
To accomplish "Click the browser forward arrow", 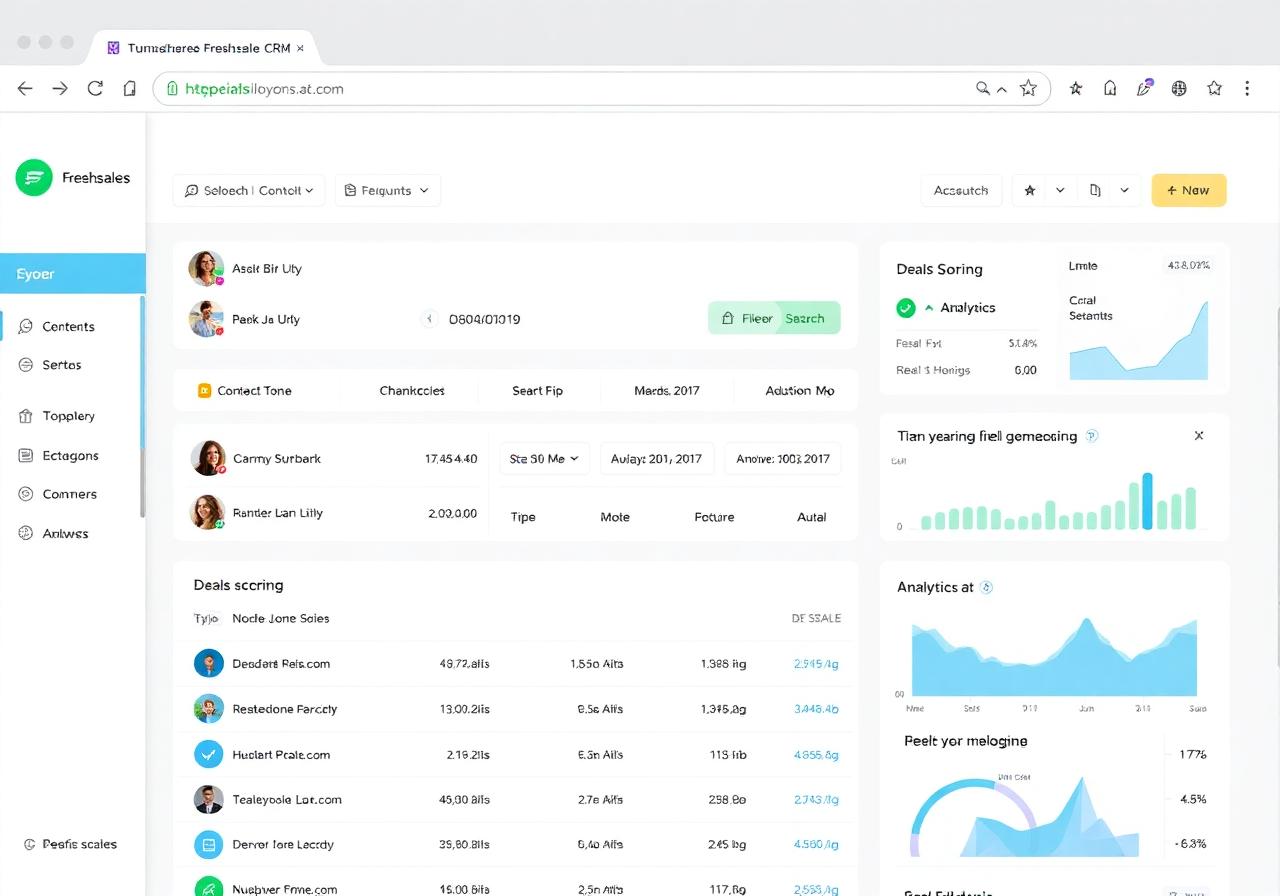I will tap(60, 88).
